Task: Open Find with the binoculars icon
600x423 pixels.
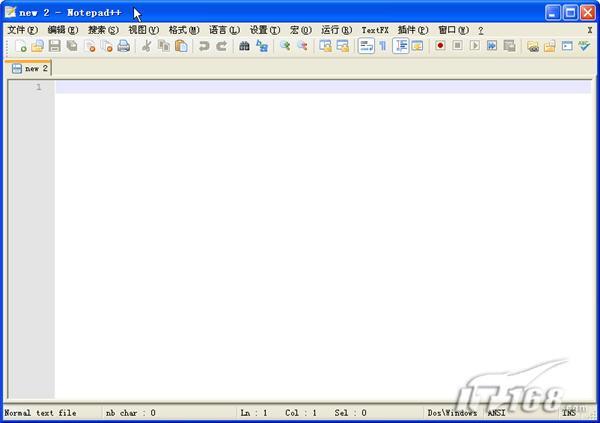Action: point(244,46)
